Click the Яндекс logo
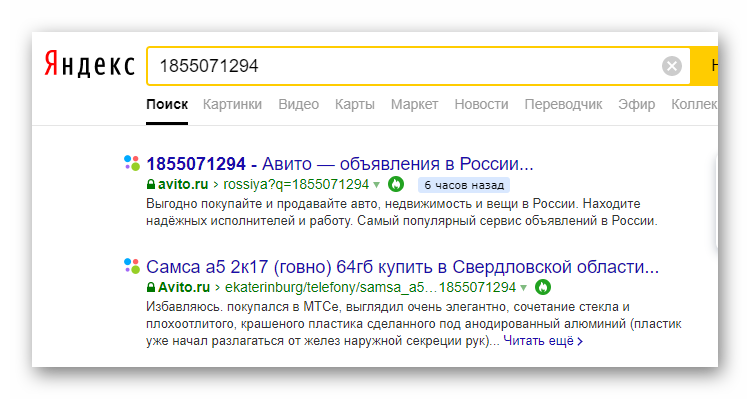 click(89, 65)
